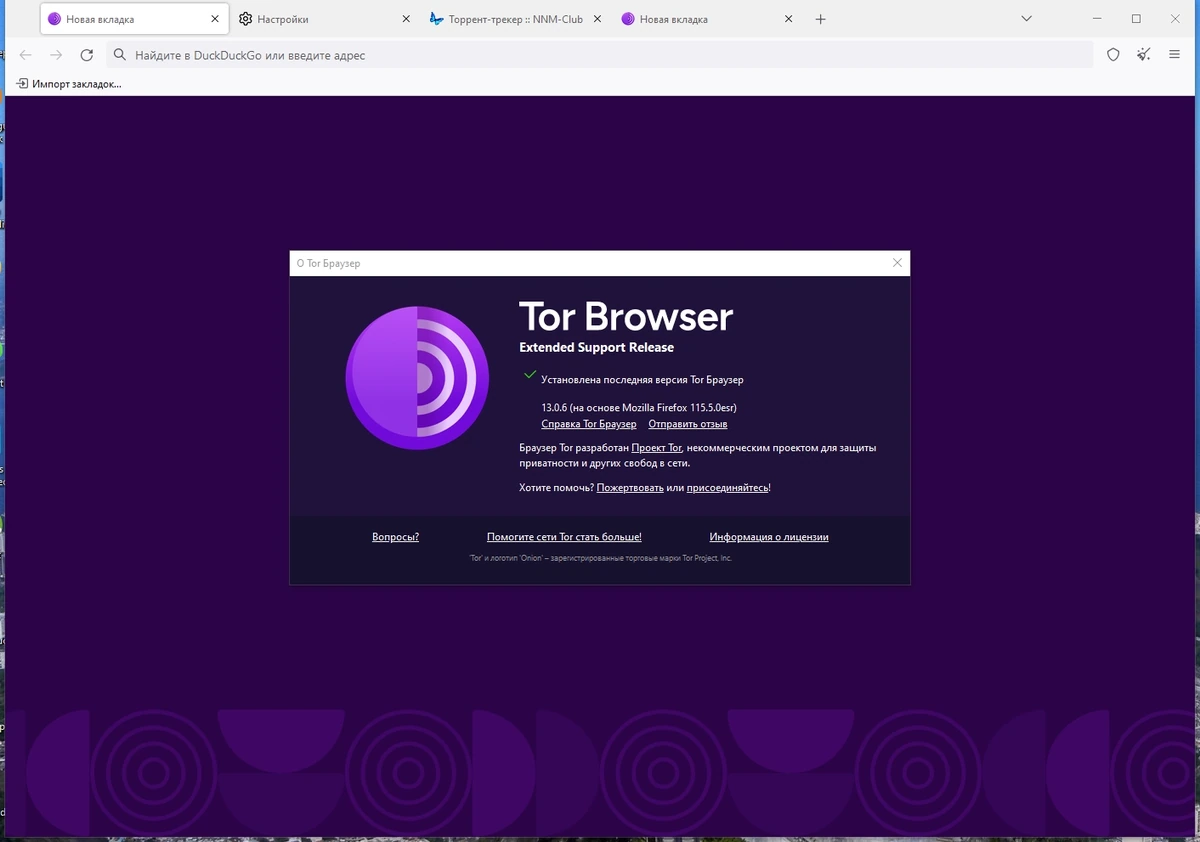1200x842 pixels.
Task: Click the Пожертвовать donate link
Action: 630,488
